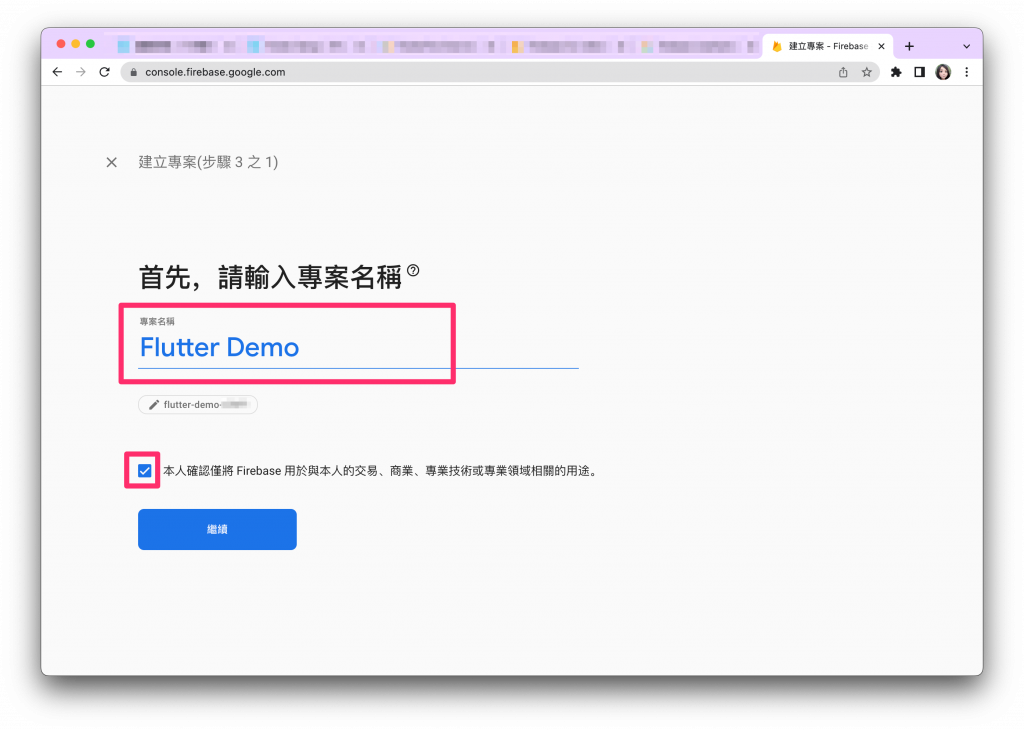Image resolution: width=1024 pixels, height=730 pixels.
Task: Click the 本人確認僅將 Firebase confirmation text
Action: tap(380, 471)
